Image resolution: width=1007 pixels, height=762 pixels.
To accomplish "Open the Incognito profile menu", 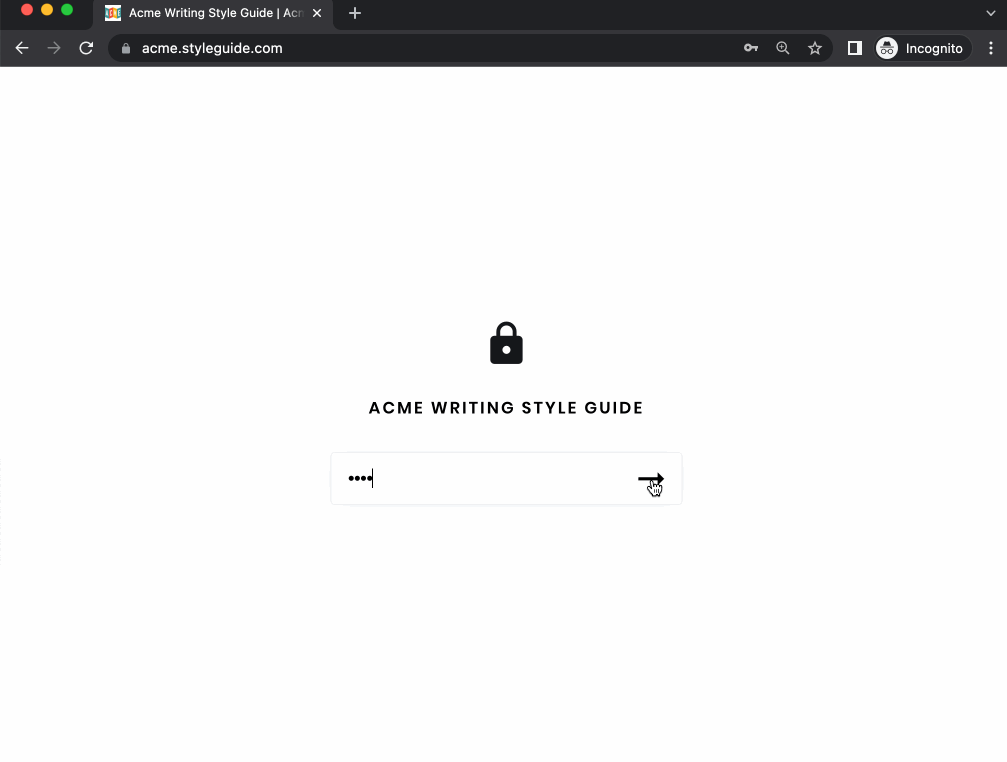I will 923,48.
